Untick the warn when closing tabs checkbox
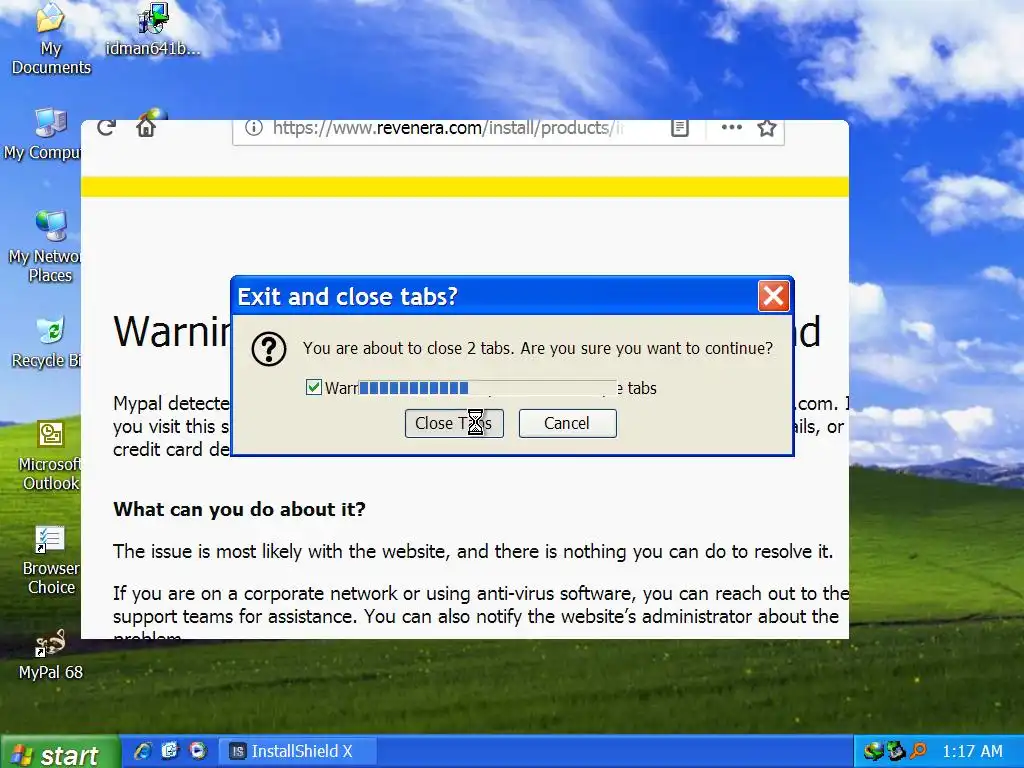 click(313, 387)
